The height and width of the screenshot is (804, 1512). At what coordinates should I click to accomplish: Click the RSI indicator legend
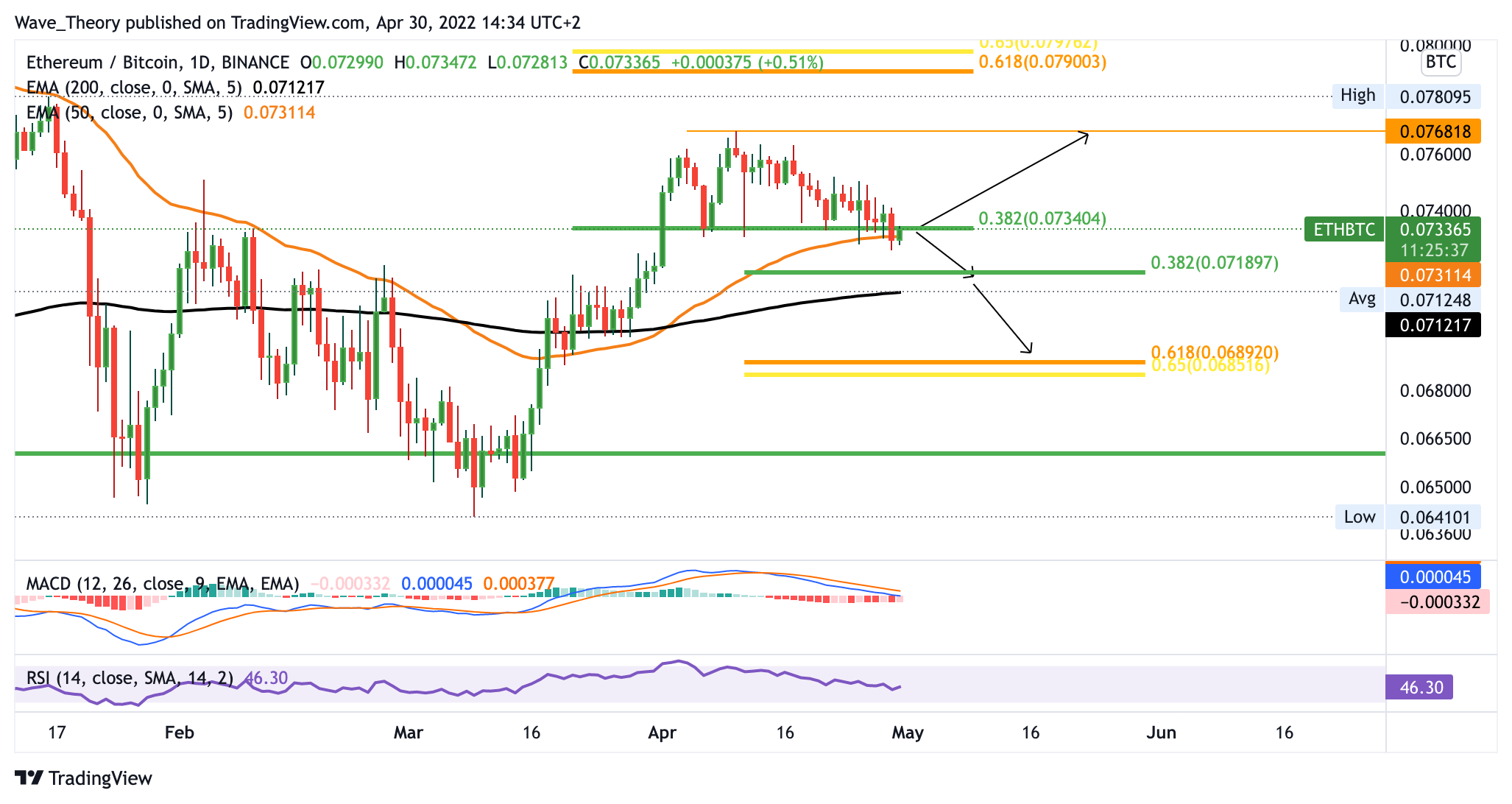pos(129,677)
